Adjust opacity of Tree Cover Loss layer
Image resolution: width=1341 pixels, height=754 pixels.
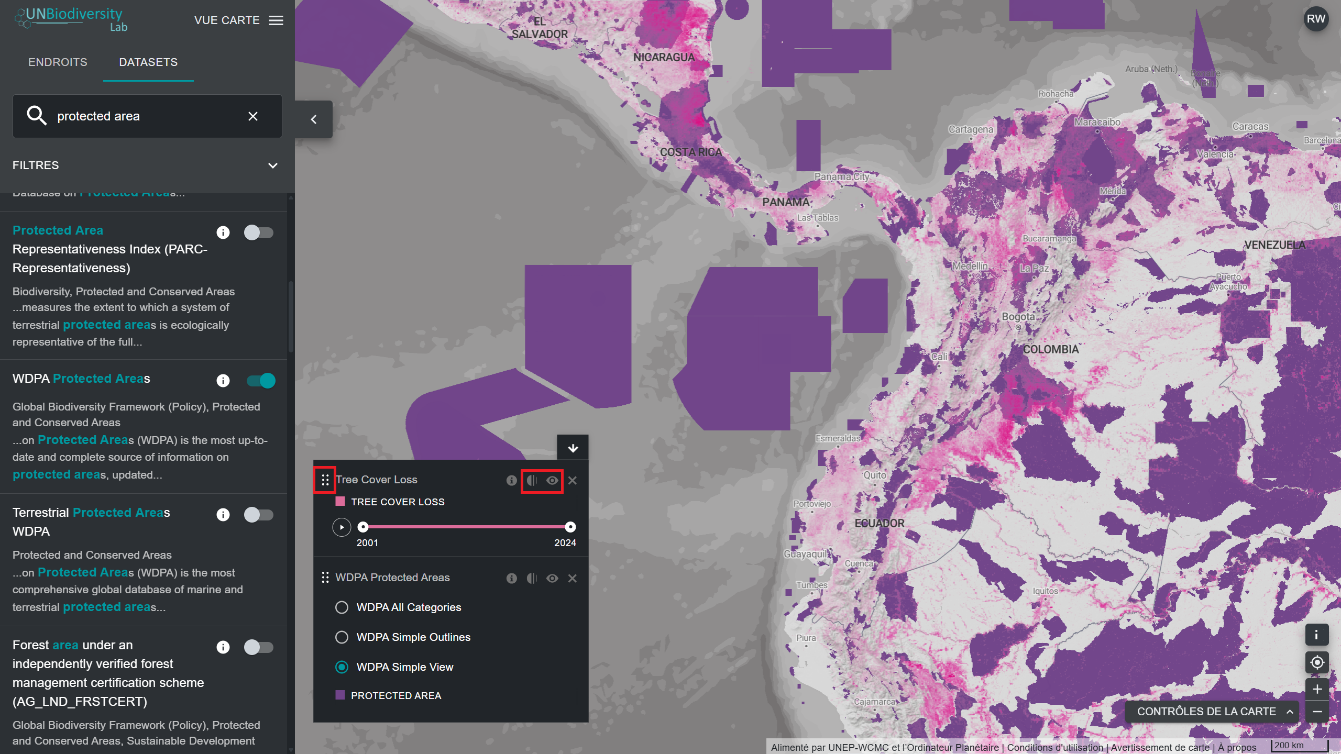click(x=532, y=481)
